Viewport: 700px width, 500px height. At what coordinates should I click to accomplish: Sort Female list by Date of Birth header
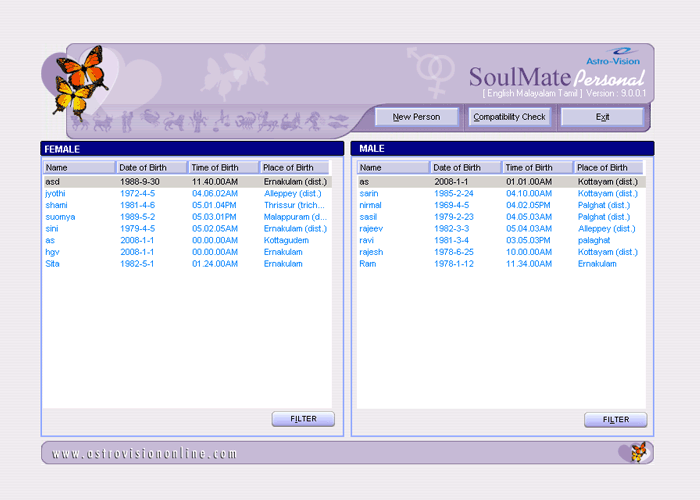(151, 167)
